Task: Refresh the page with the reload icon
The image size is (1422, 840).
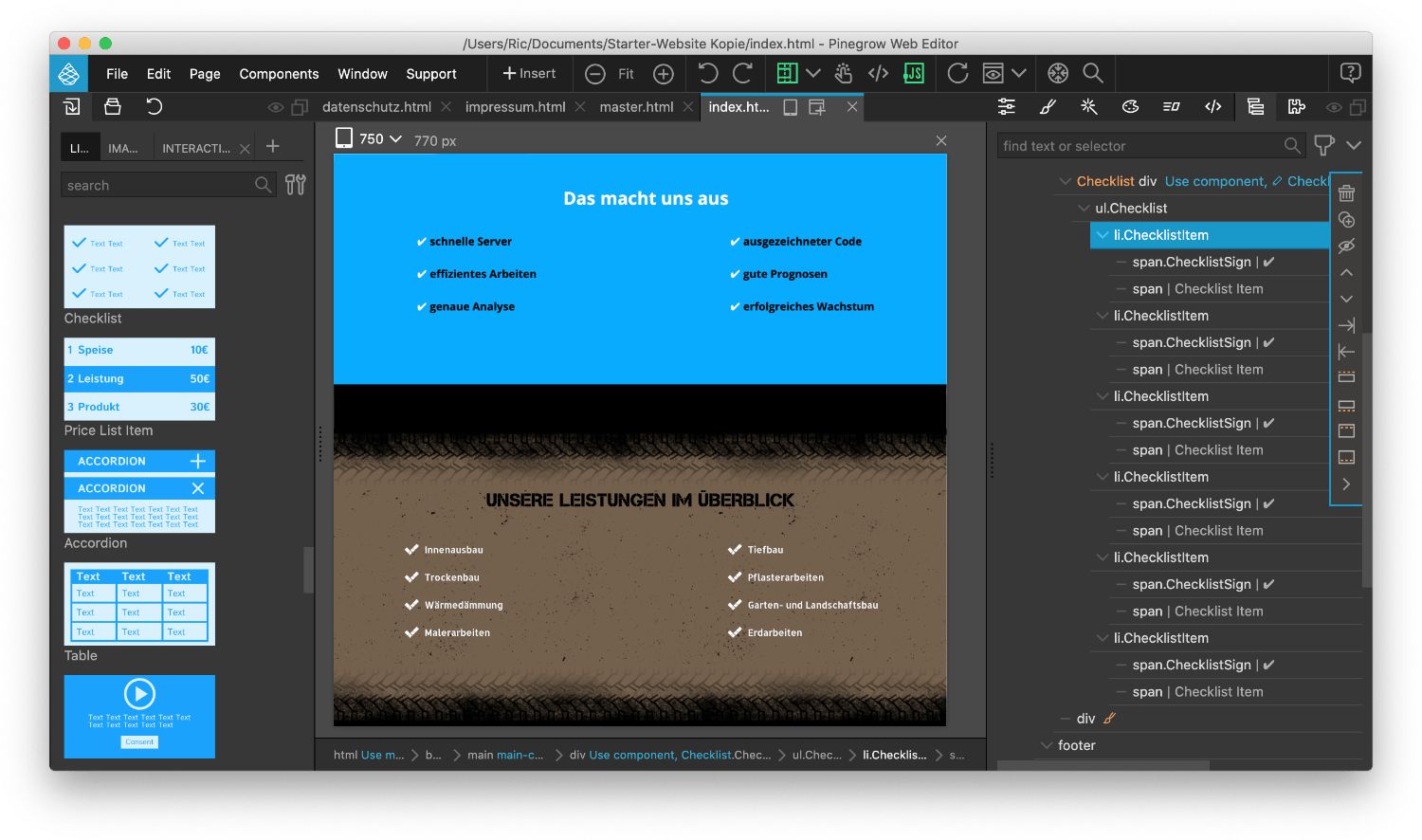Action: [958, 73]
